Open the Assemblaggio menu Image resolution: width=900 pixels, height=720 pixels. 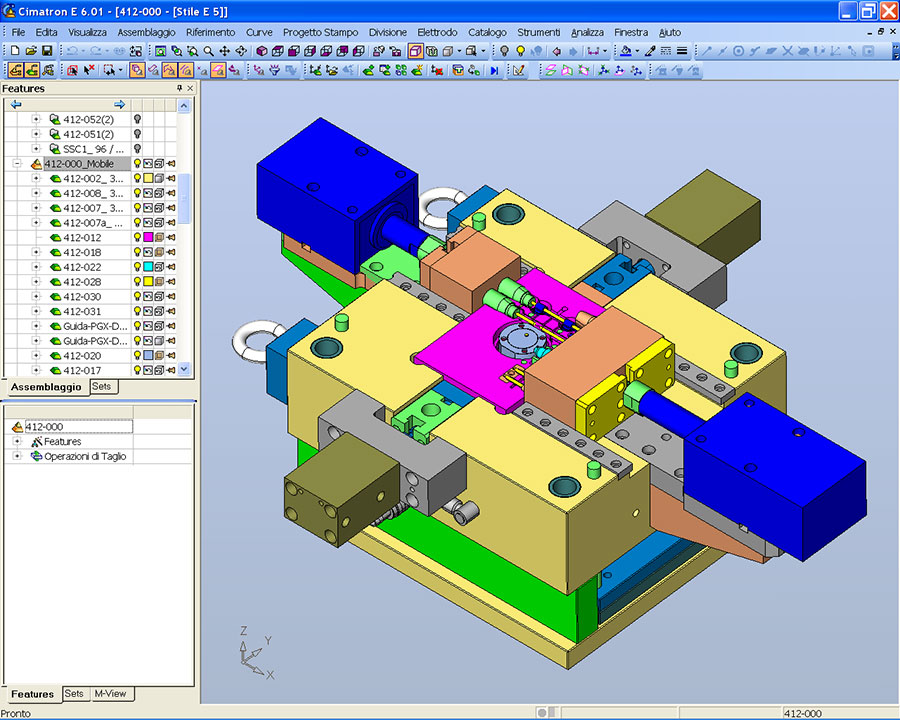pyautogui.click(x=146, y=32)
